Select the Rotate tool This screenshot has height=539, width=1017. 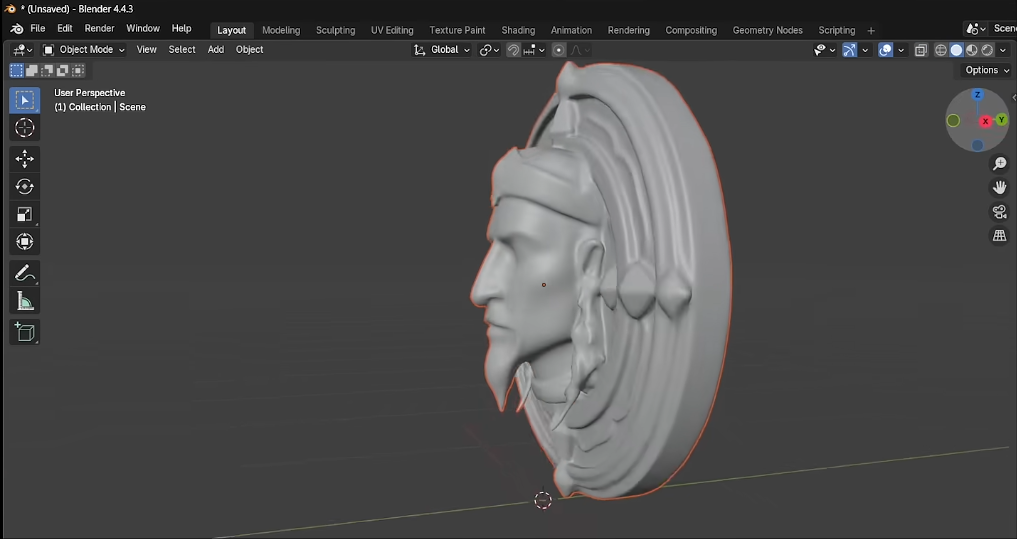(x=25, y=187)
